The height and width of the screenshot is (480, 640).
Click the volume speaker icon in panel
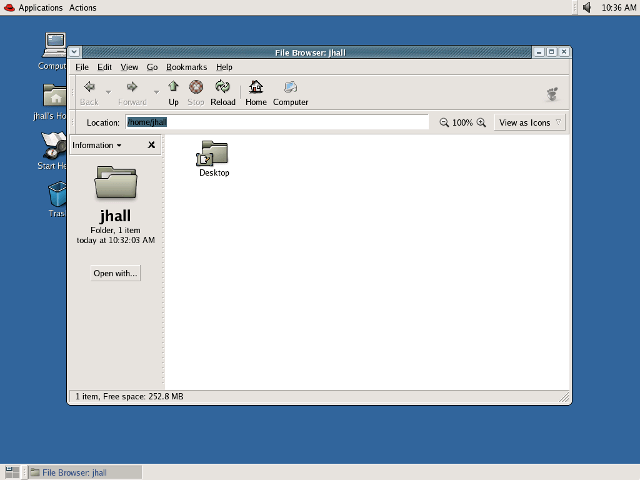(586, 7)
